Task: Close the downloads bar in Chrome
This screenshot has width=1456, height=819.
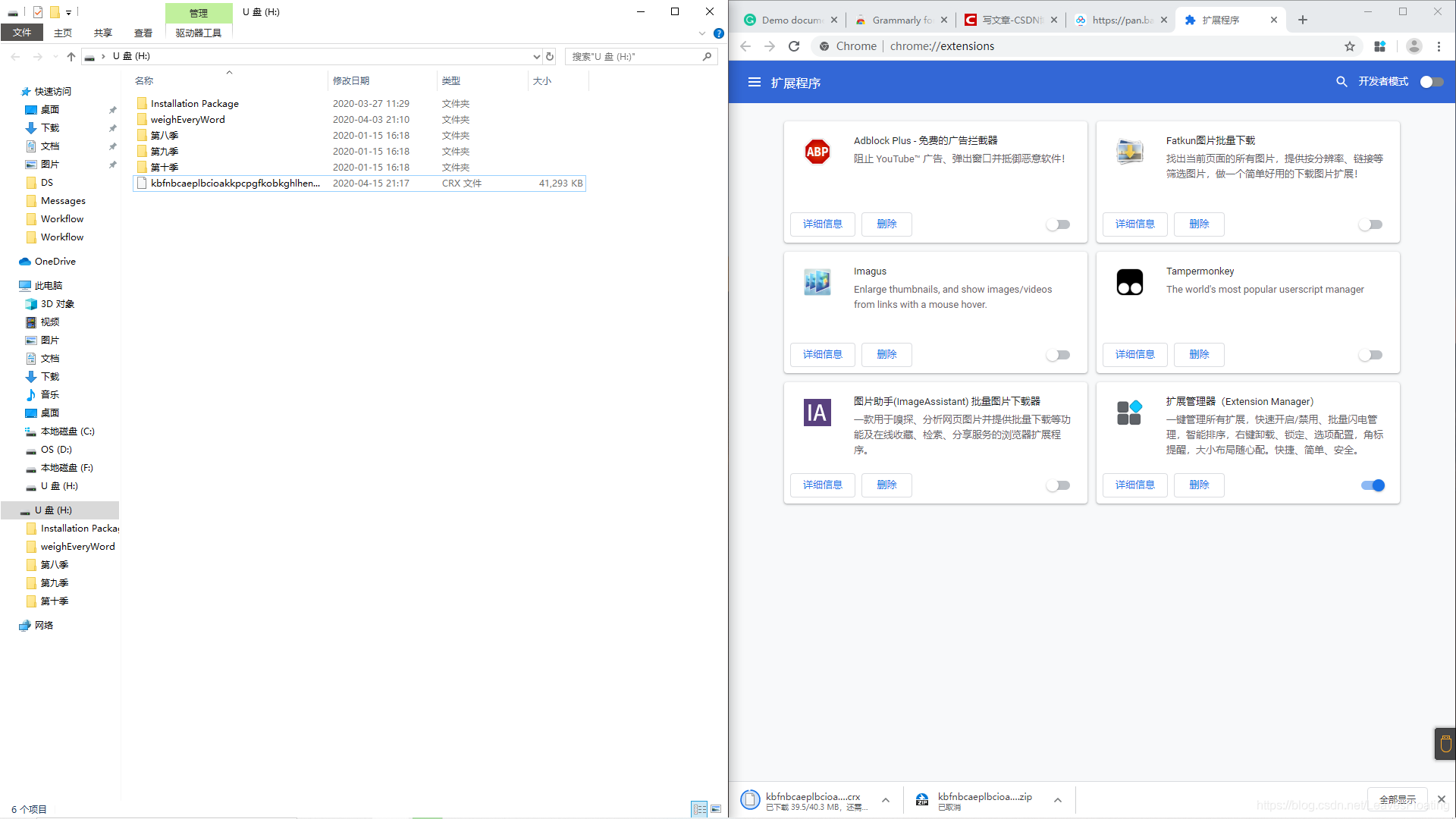Action: (1441, 799)
